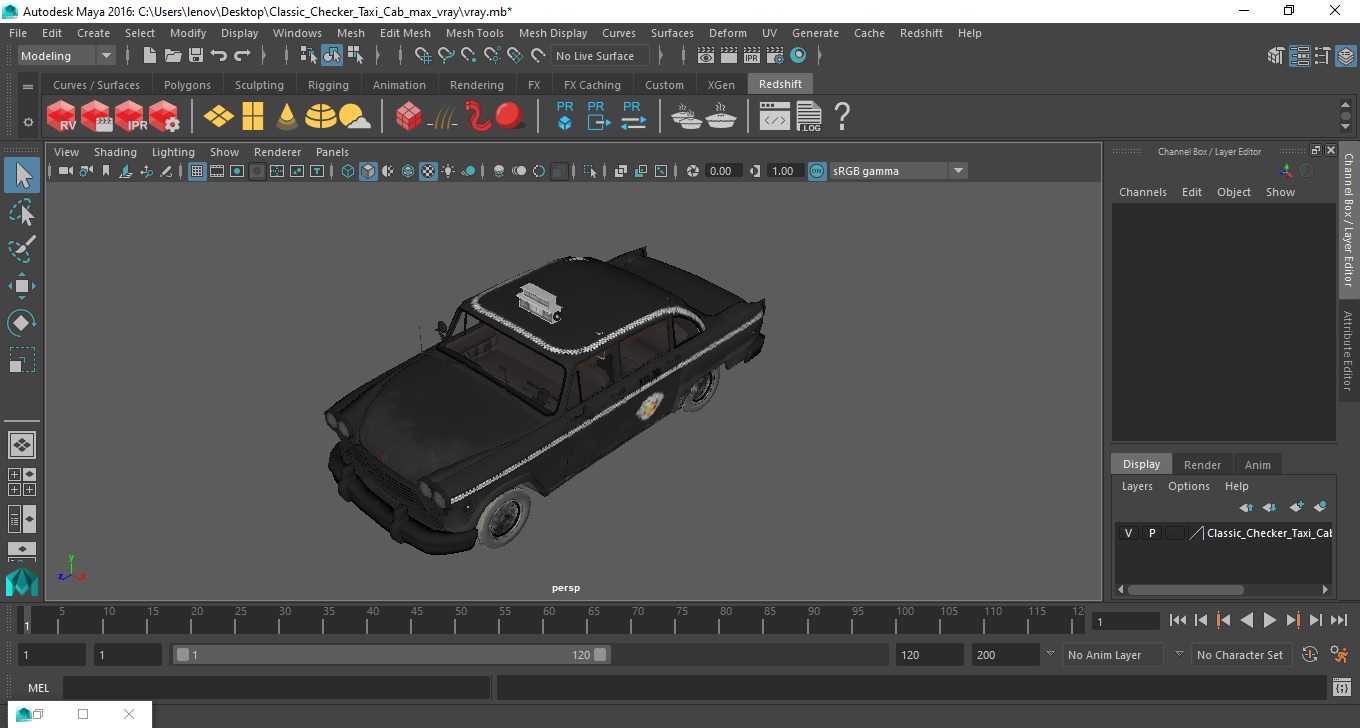Open shelf tab list menu icon
The height and width of the screenshot is (728, 1360).
(28, 86)
